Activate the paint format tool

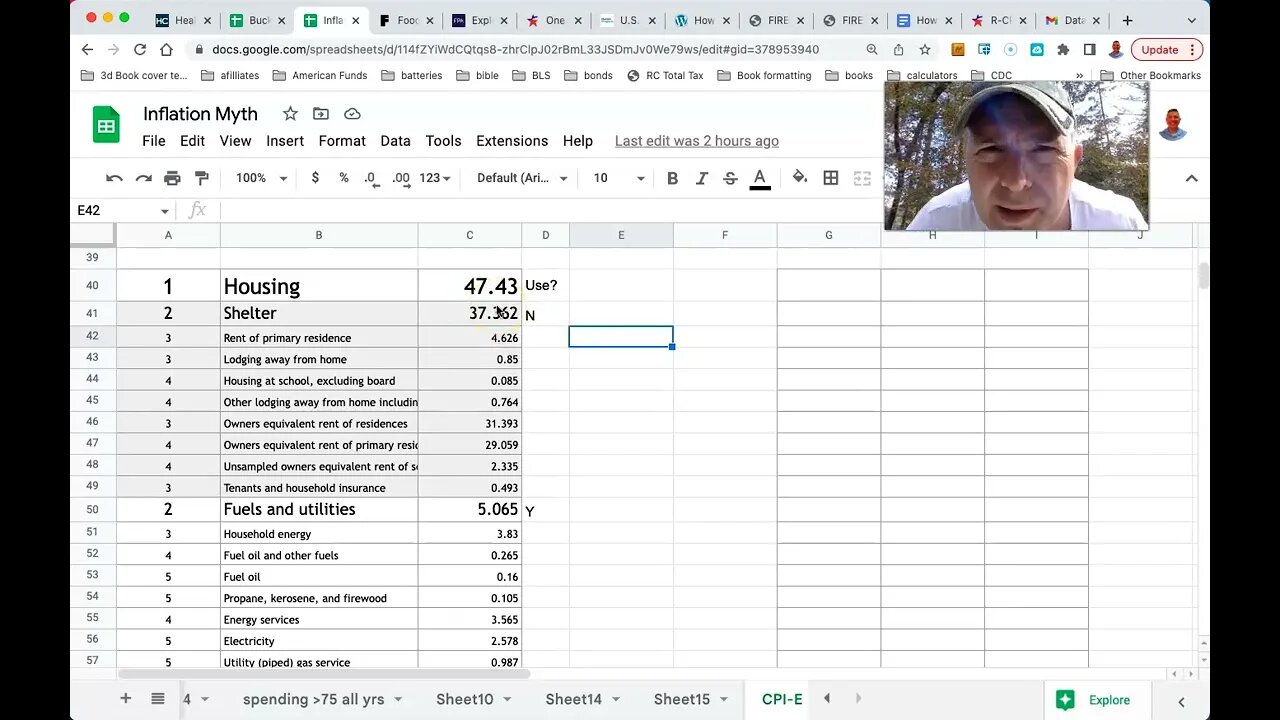(x=201, y=178)
